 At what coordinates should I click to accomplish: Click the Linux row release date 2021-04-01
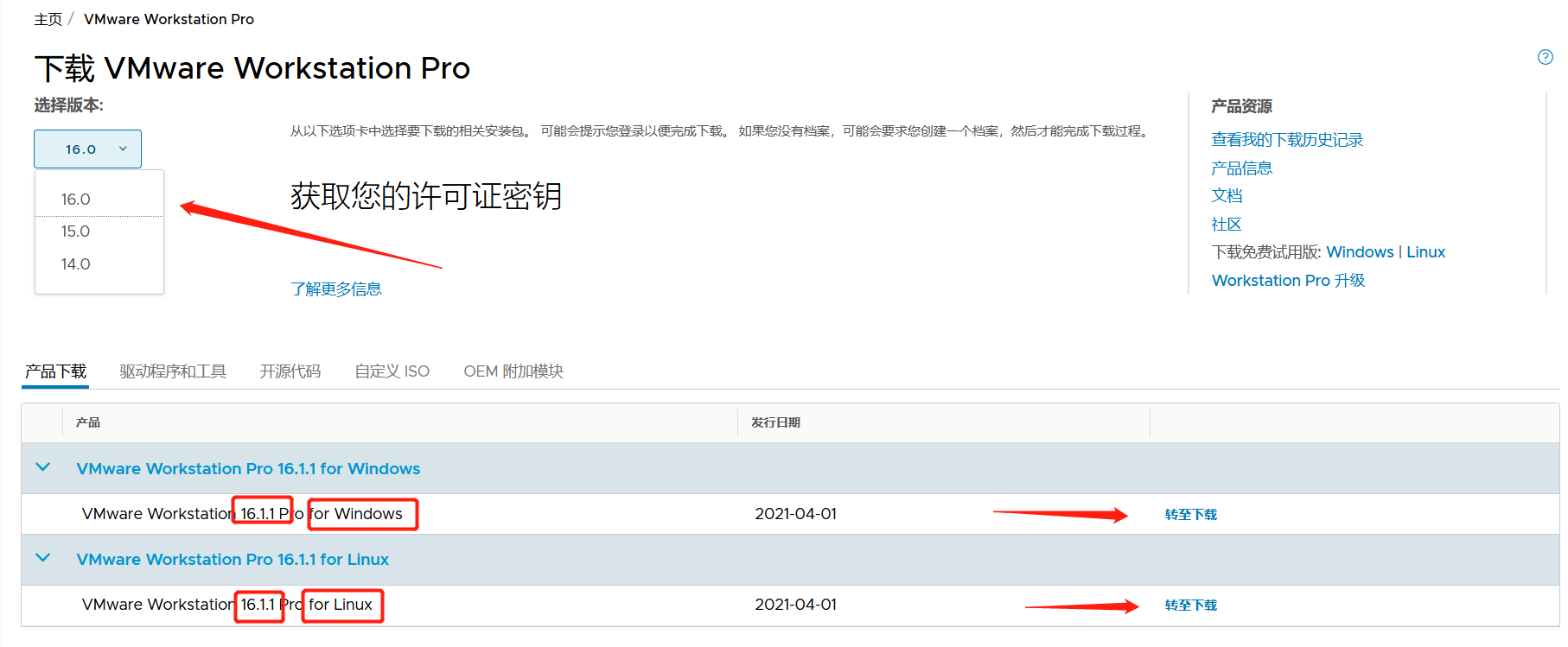pyautogui.click(x=795, y=605)
